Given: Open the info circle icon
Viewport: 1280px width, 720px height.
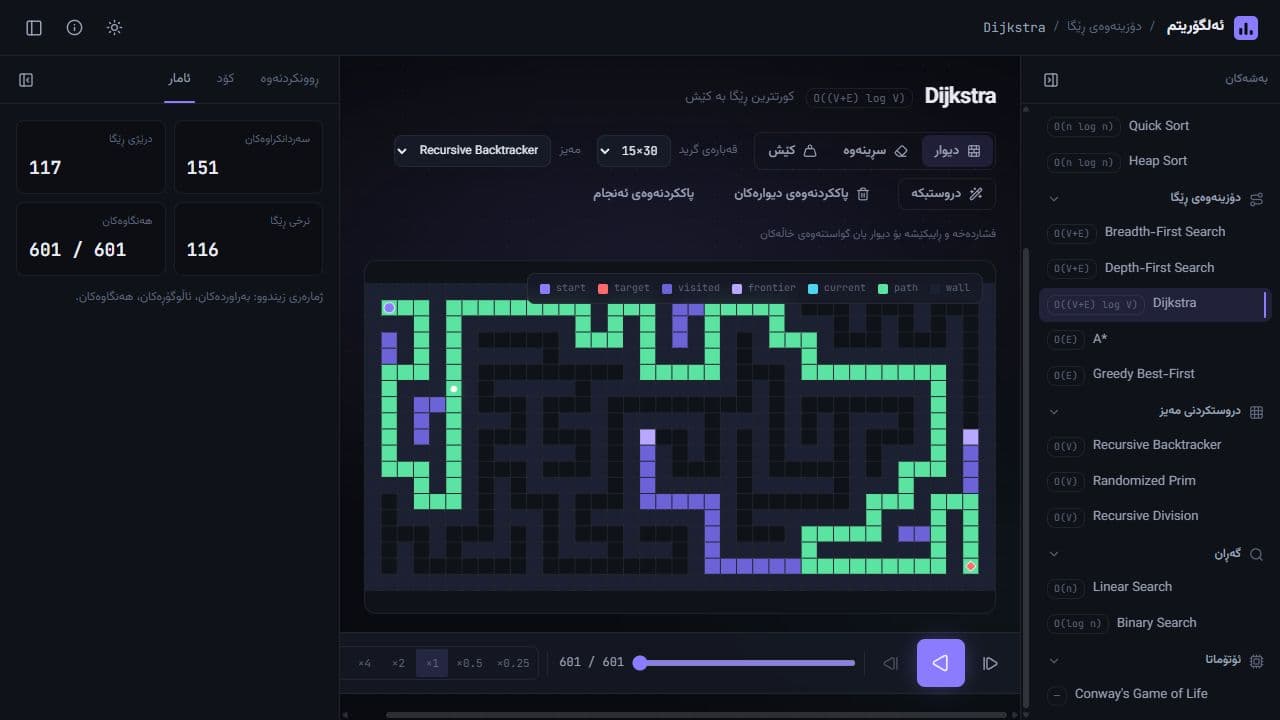Looking at the screenshot, I should (x=74, y=28).
